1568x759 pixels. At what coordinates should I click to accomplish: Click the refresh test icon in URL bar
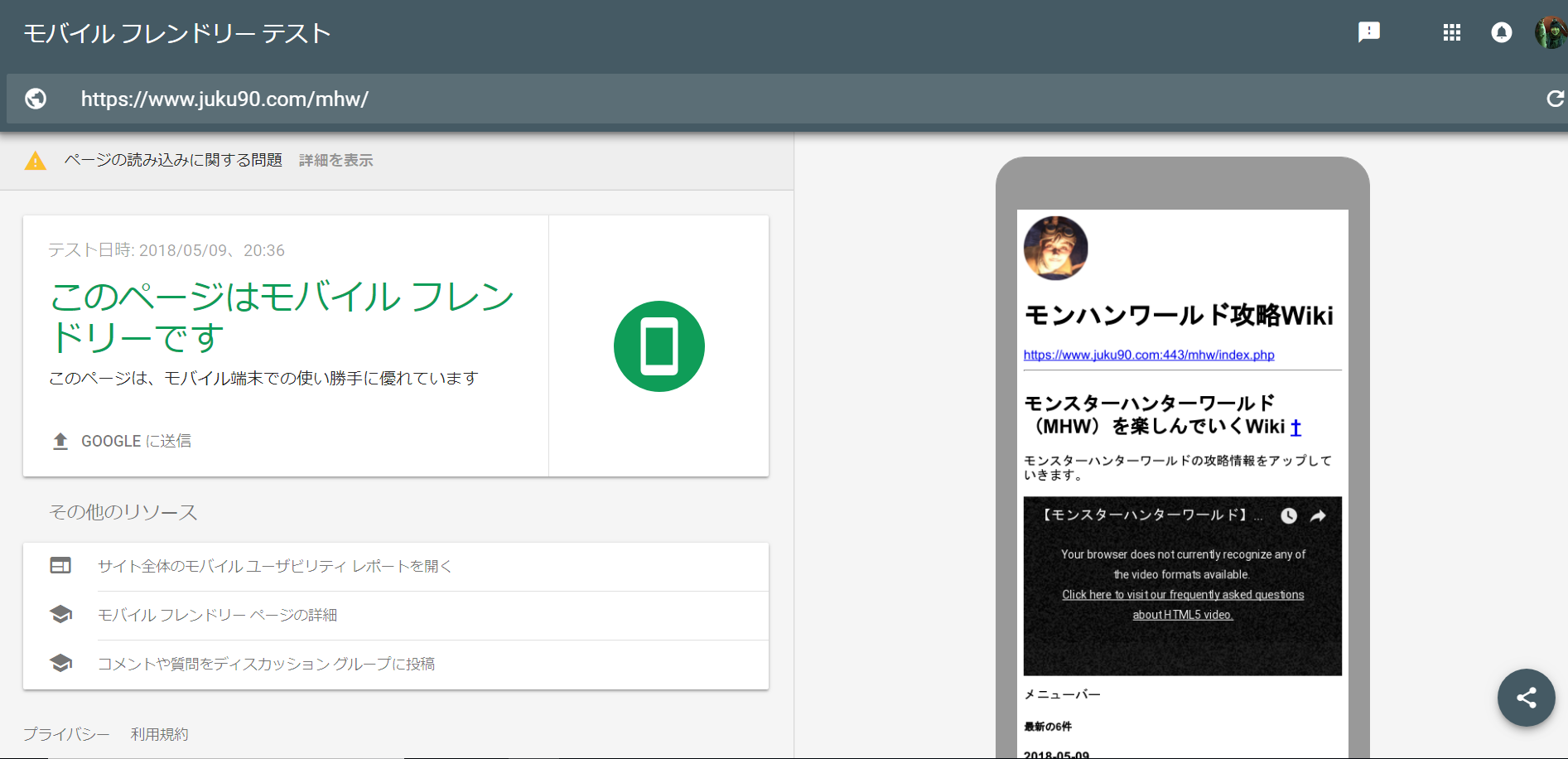(1556, 99)
